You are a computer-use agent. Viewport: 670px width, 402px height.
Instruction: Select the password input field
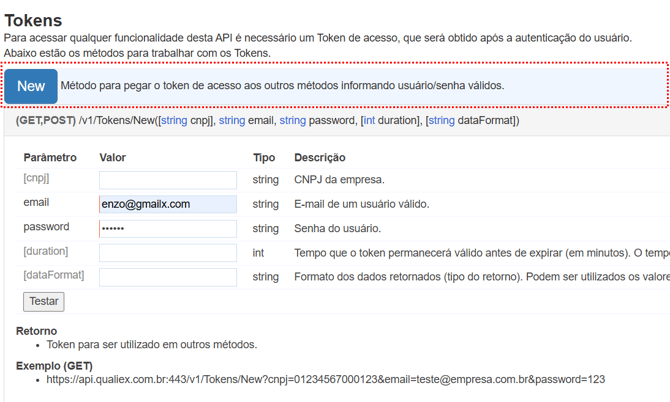coord(167,228)
